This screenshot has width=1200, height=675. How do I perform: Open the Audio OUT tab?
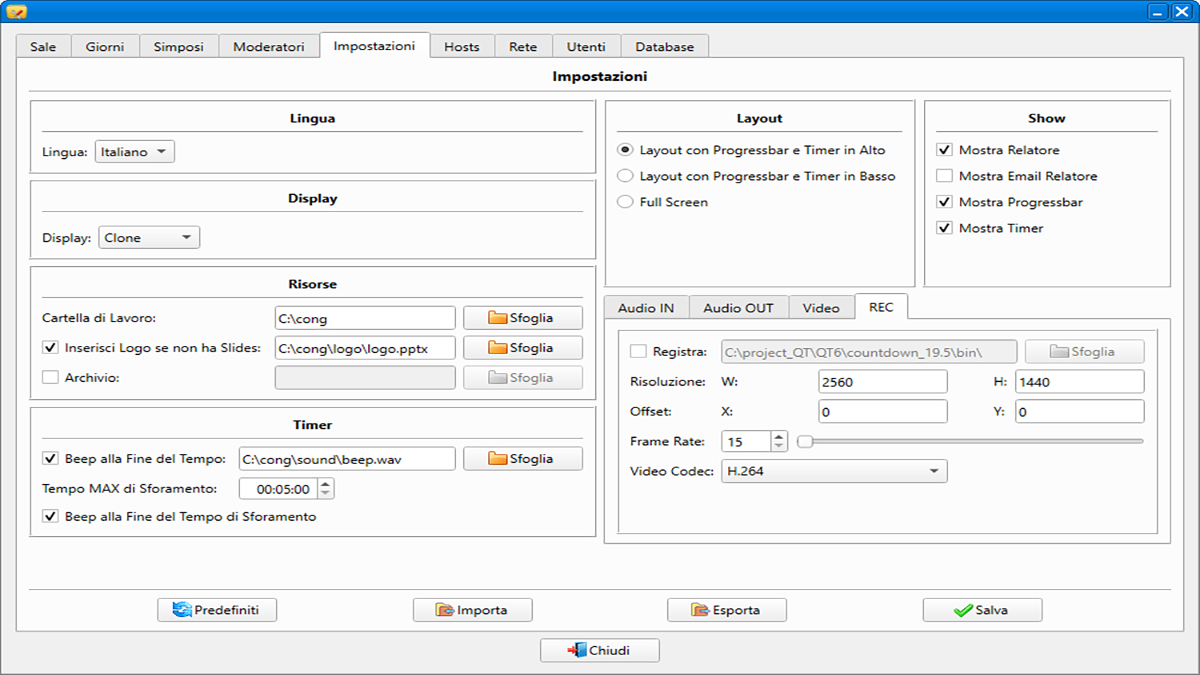click(739, 308)
